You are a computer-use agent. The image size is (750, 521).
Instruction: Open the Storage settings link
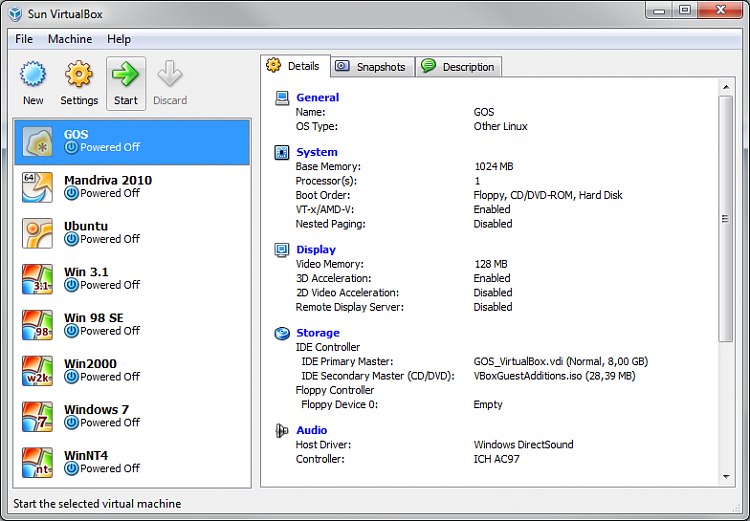pyautogui.click(x=318, y=333)
